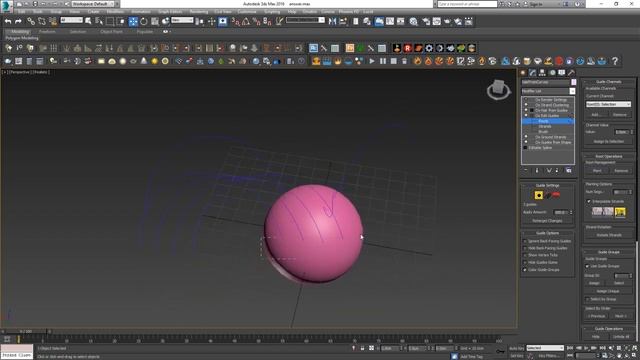Click Add button in Guide Channels
The width and height of the screenshot is (640, 360).
[595, 115]
